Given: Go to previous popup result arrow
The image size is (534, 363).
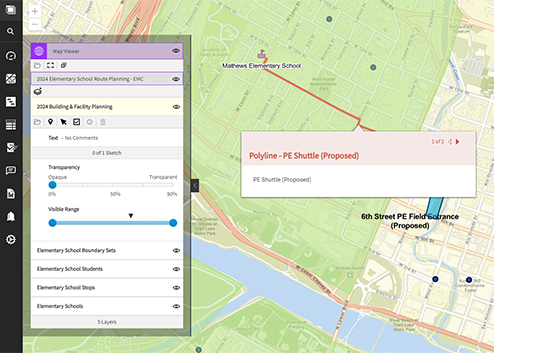Looking at the screenshot, I should click(450, 142).
